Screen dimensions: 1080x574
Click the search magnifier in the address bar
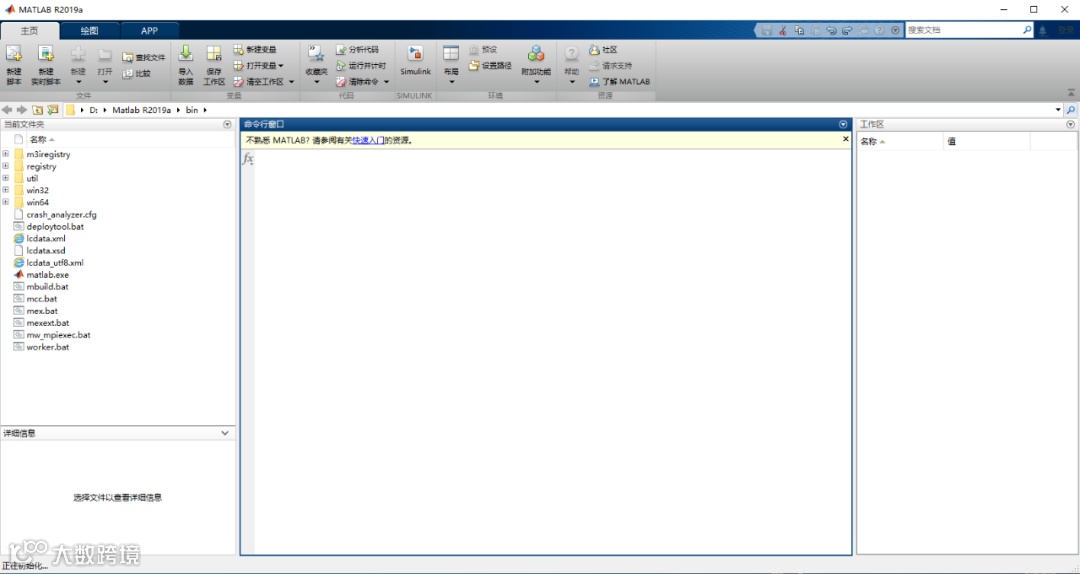click(x=1071, y=110)
